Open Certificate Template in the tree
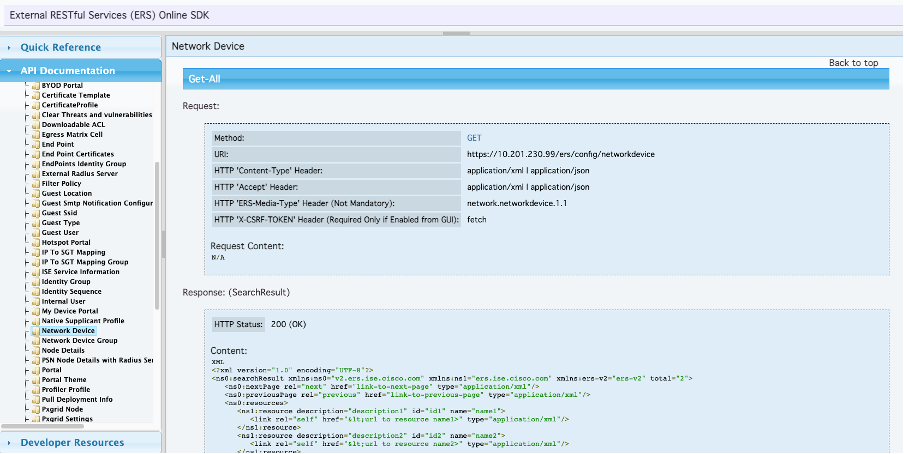This screenshot has width=904, height=454. pyautogui.click(x=76, y=95)
